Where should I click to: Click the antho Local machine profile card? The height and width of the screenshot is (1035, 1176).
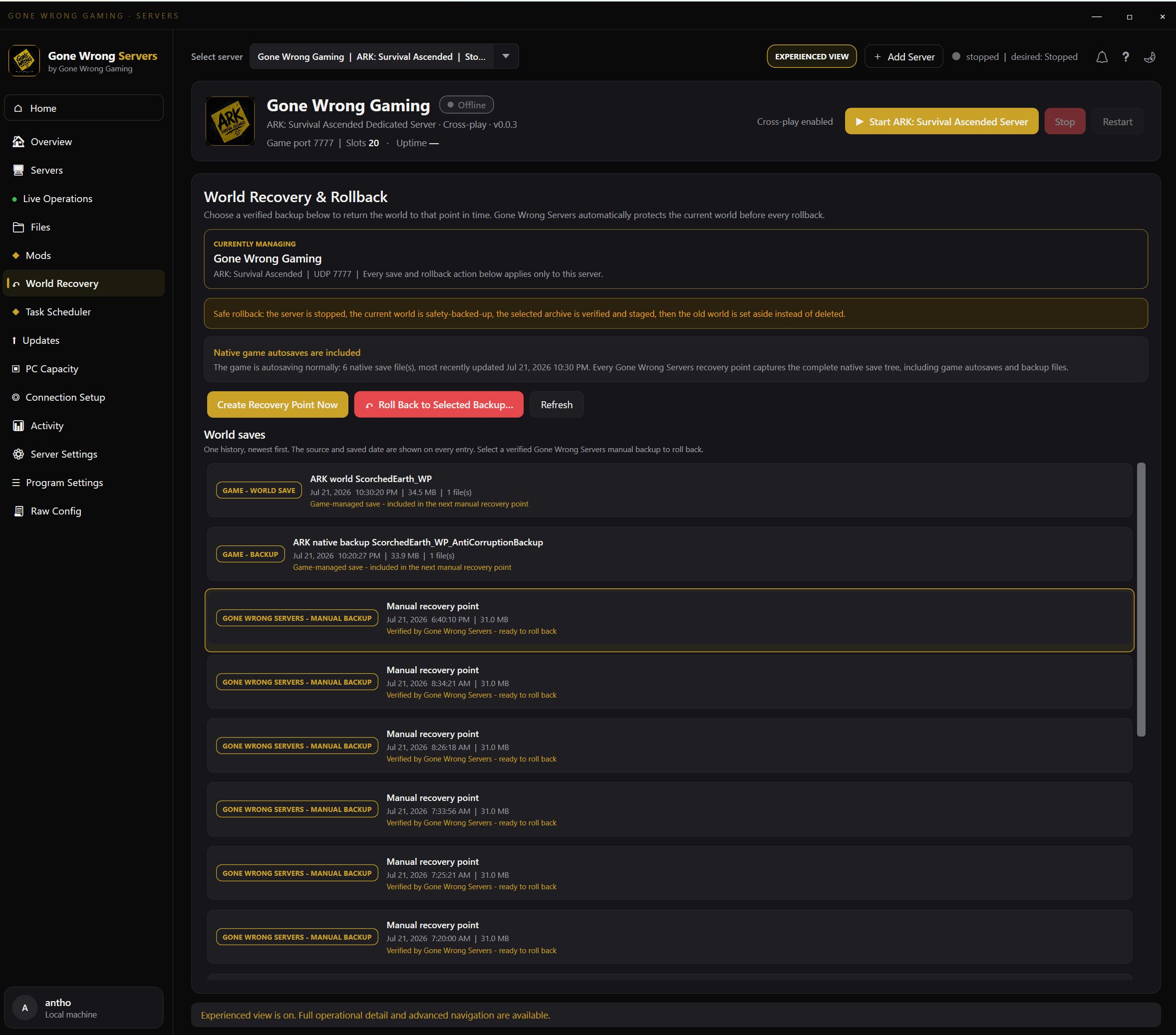pyautogui.click(x=84, y=1008)
